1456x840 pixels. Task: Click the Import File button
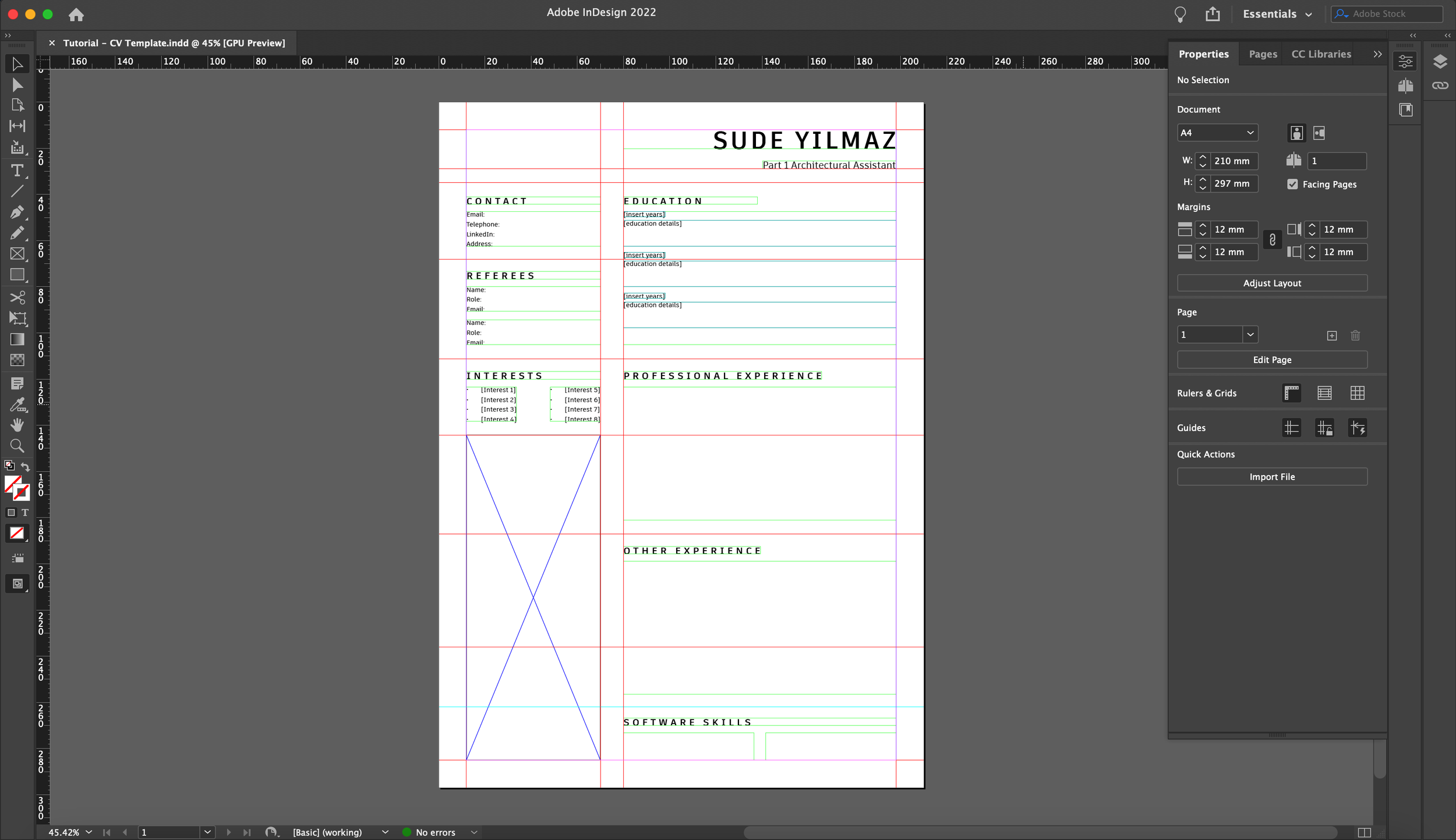pyautogui.click(x=1272, y=476)
